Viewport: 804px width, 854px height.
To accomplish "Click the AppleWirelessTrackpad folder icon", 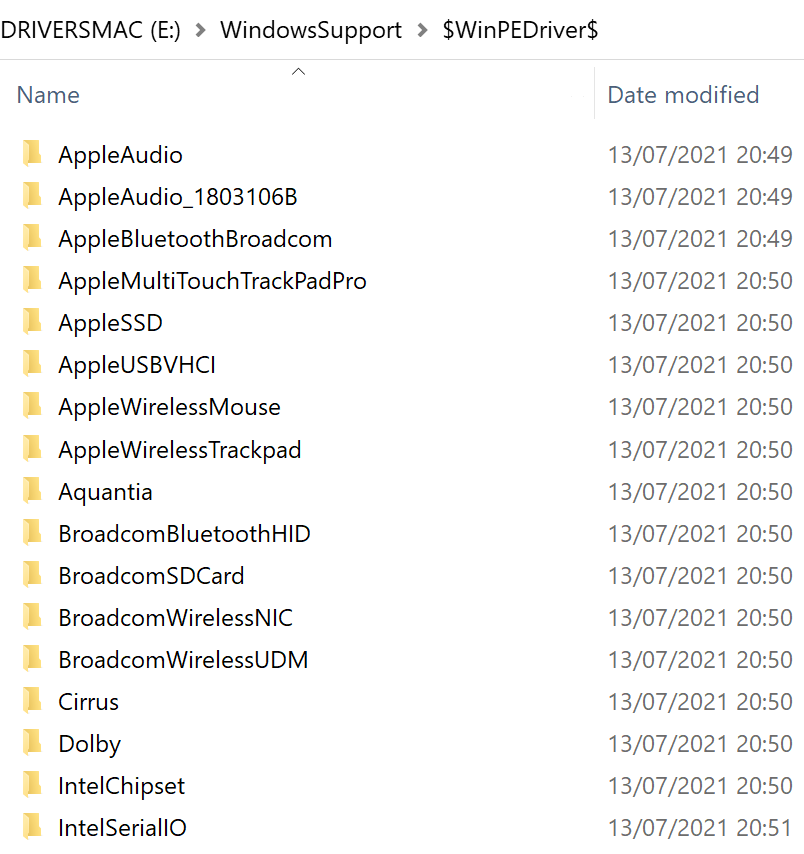I will pos(32,448).
